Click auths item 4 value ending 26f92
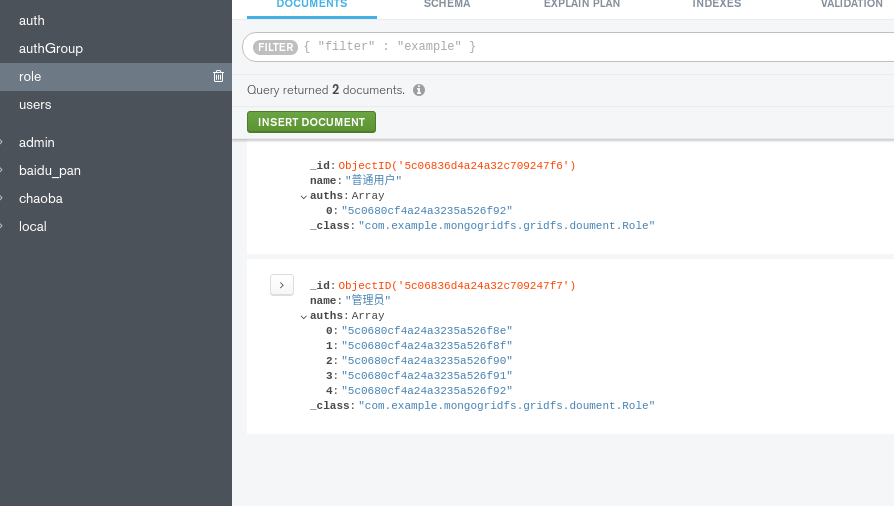 click(426, 390)
